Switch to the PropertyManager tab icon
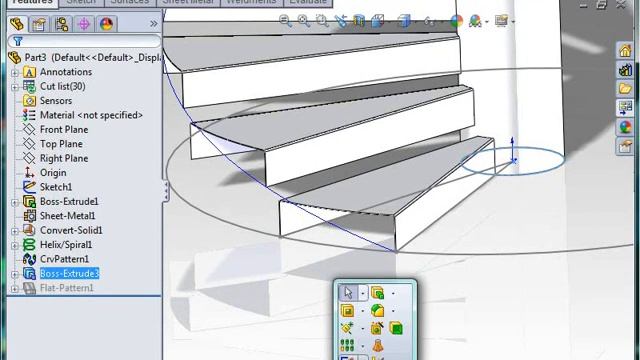Screen dimensions: 640x360 coord(39,24)
